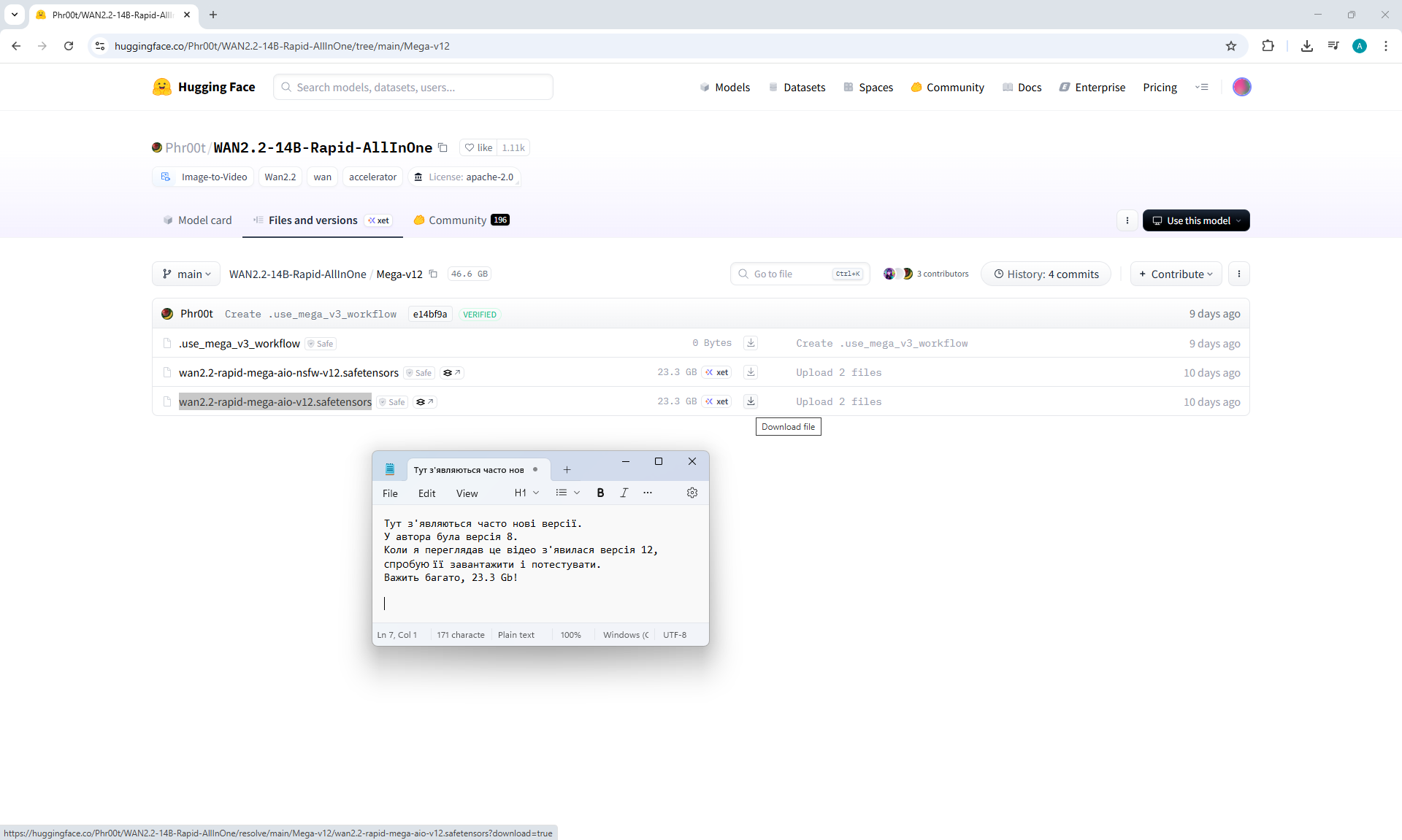This screenshot has height=840, width=1402.
Task: Open History: 4 commits link
Action: 1046,274
